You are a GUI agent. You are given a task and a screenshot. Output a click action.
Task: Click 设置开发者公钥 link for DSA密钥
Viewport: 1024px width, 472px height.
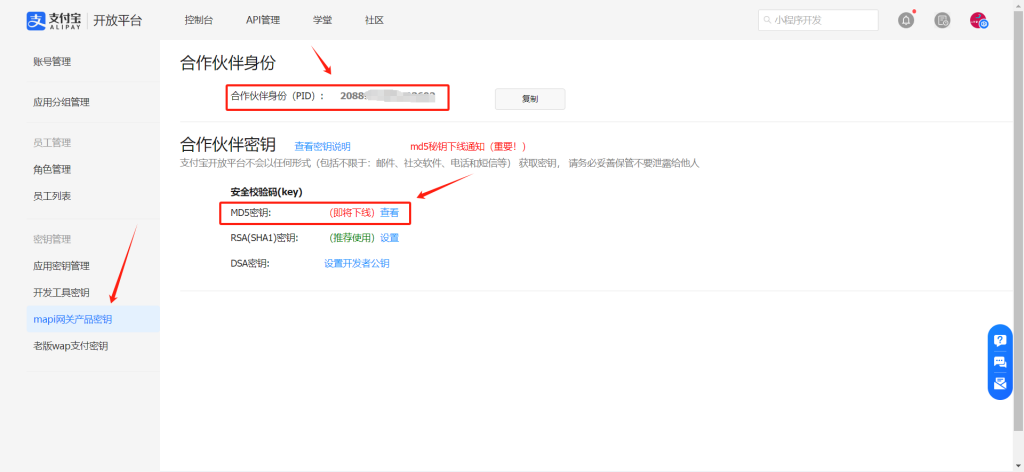pyautogui.click(x=357, y=263)
